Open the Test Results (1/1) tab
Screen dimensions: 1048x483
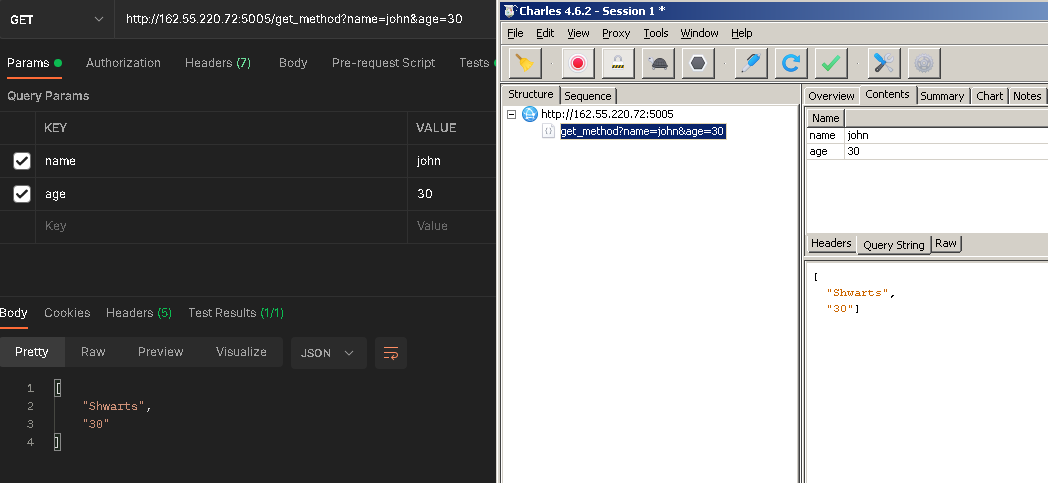(x=236, y=313)
